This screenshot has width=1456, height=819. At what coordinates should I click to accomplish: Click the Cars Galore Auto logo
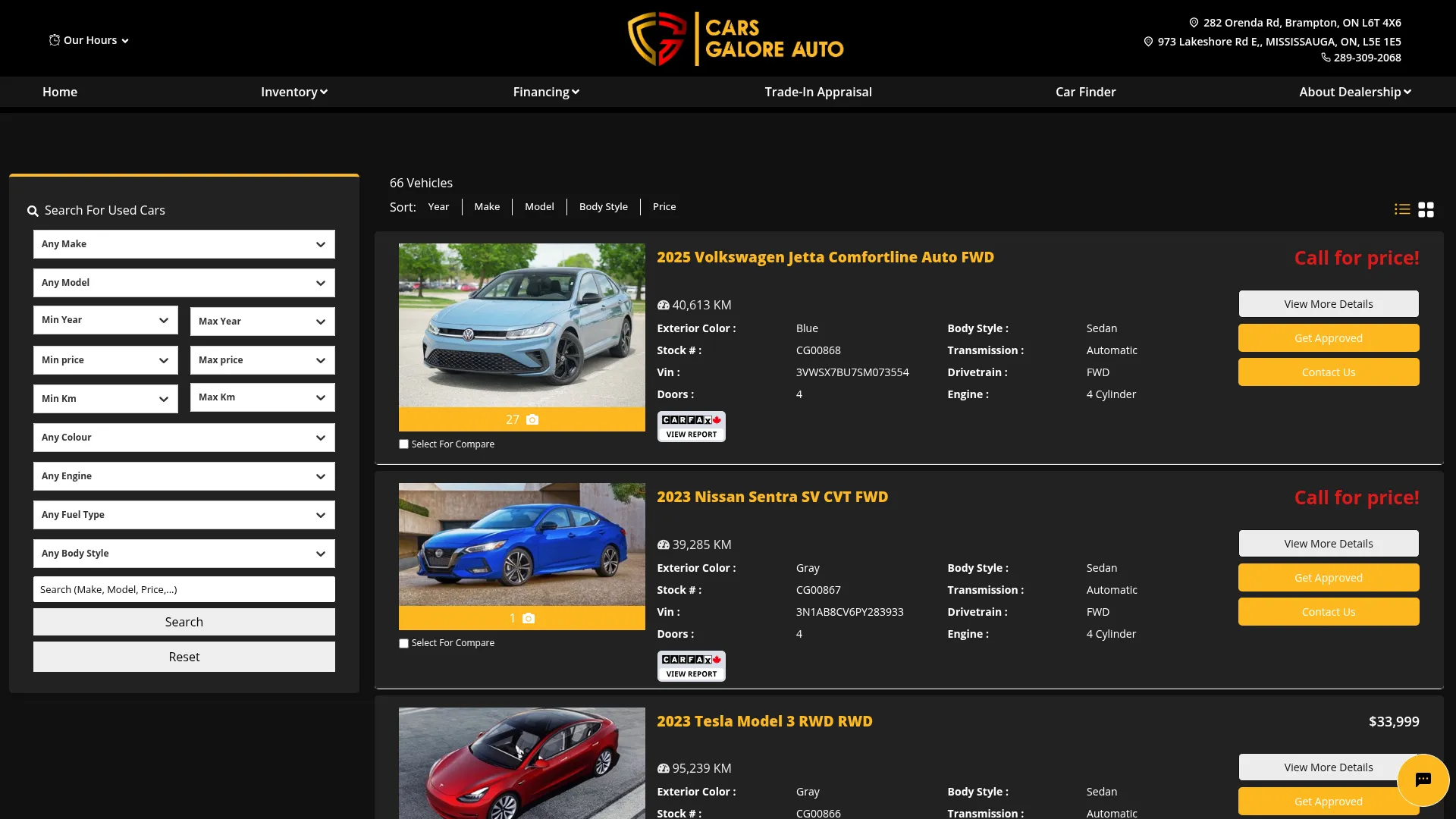736,39
